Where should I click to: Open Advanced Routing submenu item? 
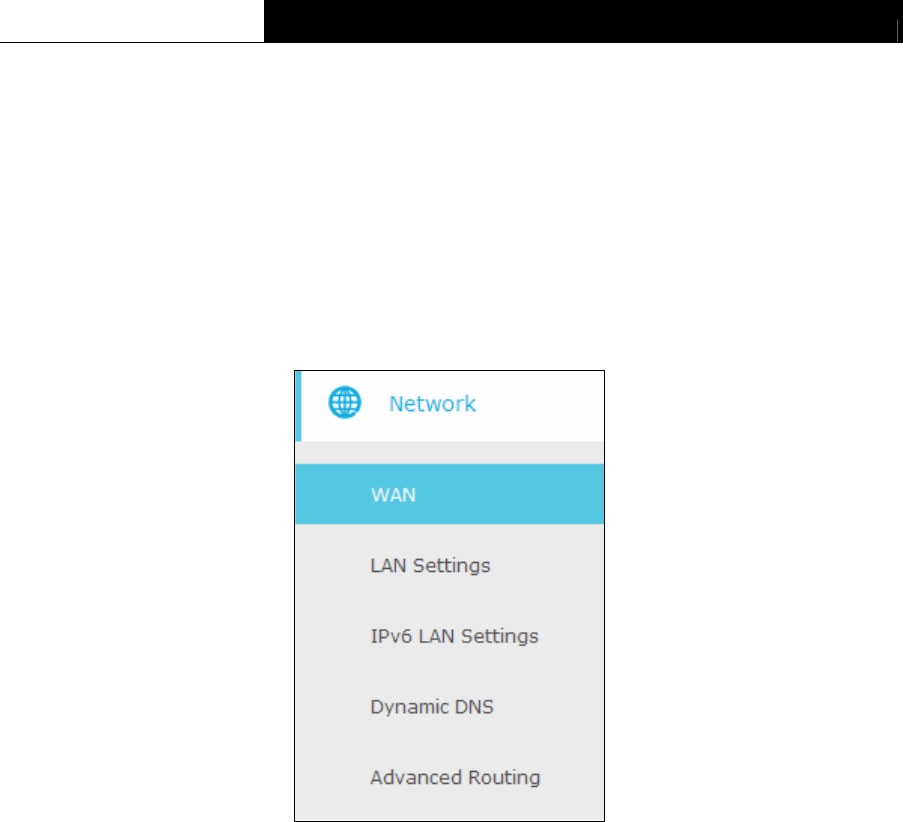coord(449,778)
